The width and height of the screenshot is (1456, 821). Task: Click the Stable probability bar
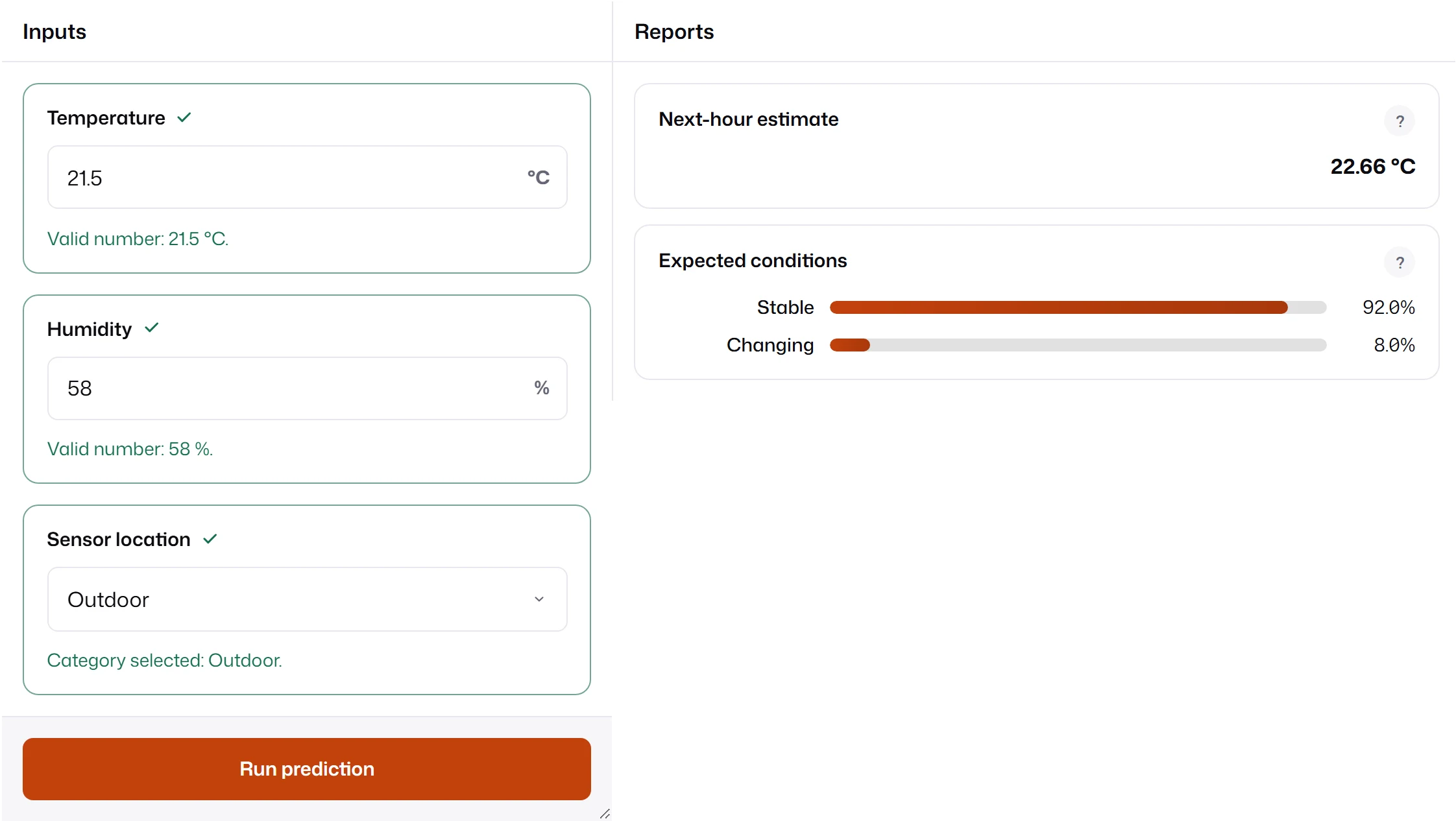pyautogui.click(x=1078, y=307)
